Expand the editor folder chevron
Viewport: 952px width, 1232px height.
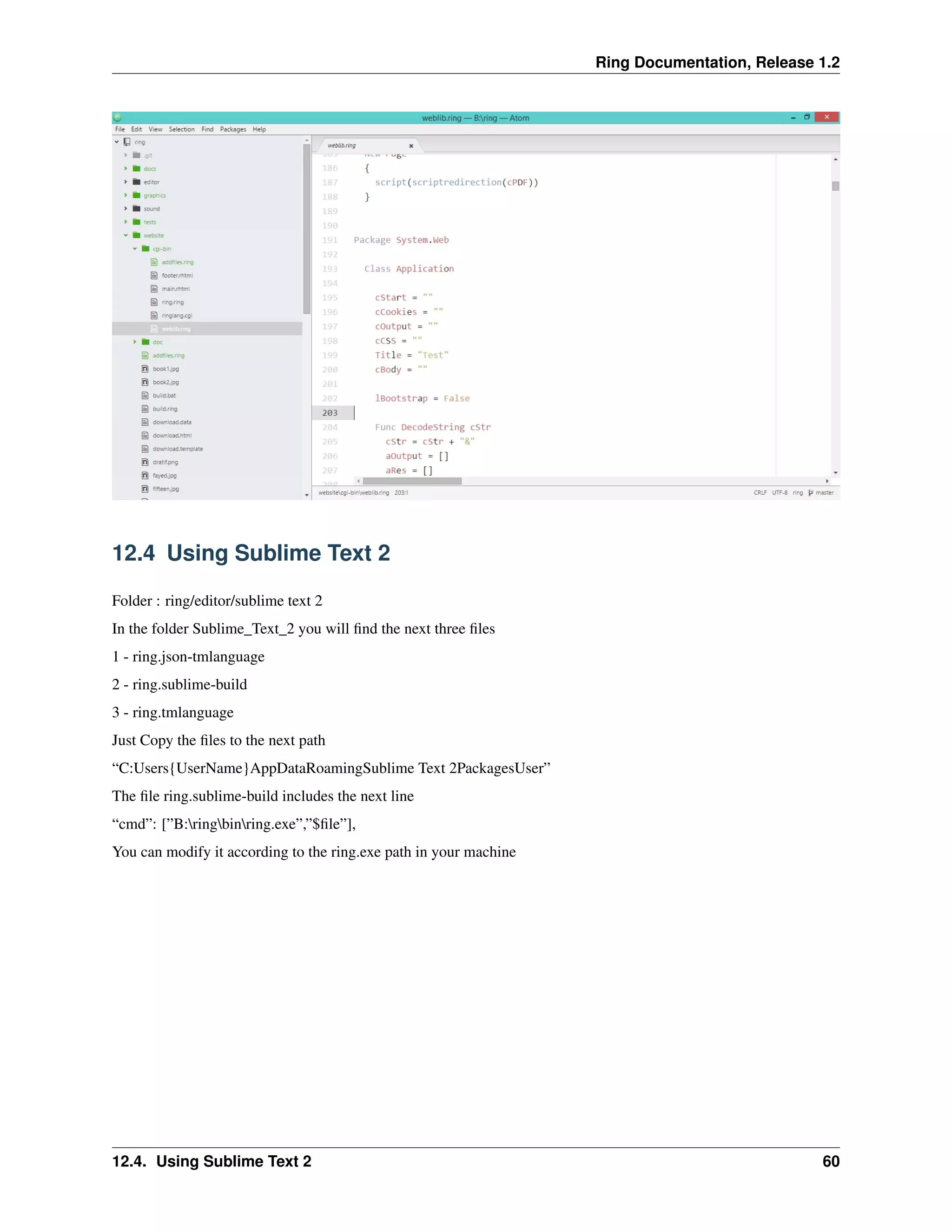tap(126, 182)
